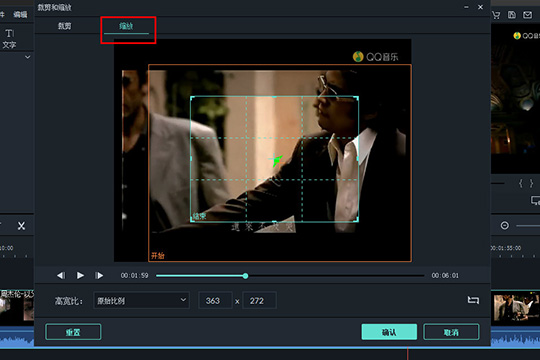Swap width and height icon
Image resolution: width=540 pixels, height=360 pixels.
point(473,300)
